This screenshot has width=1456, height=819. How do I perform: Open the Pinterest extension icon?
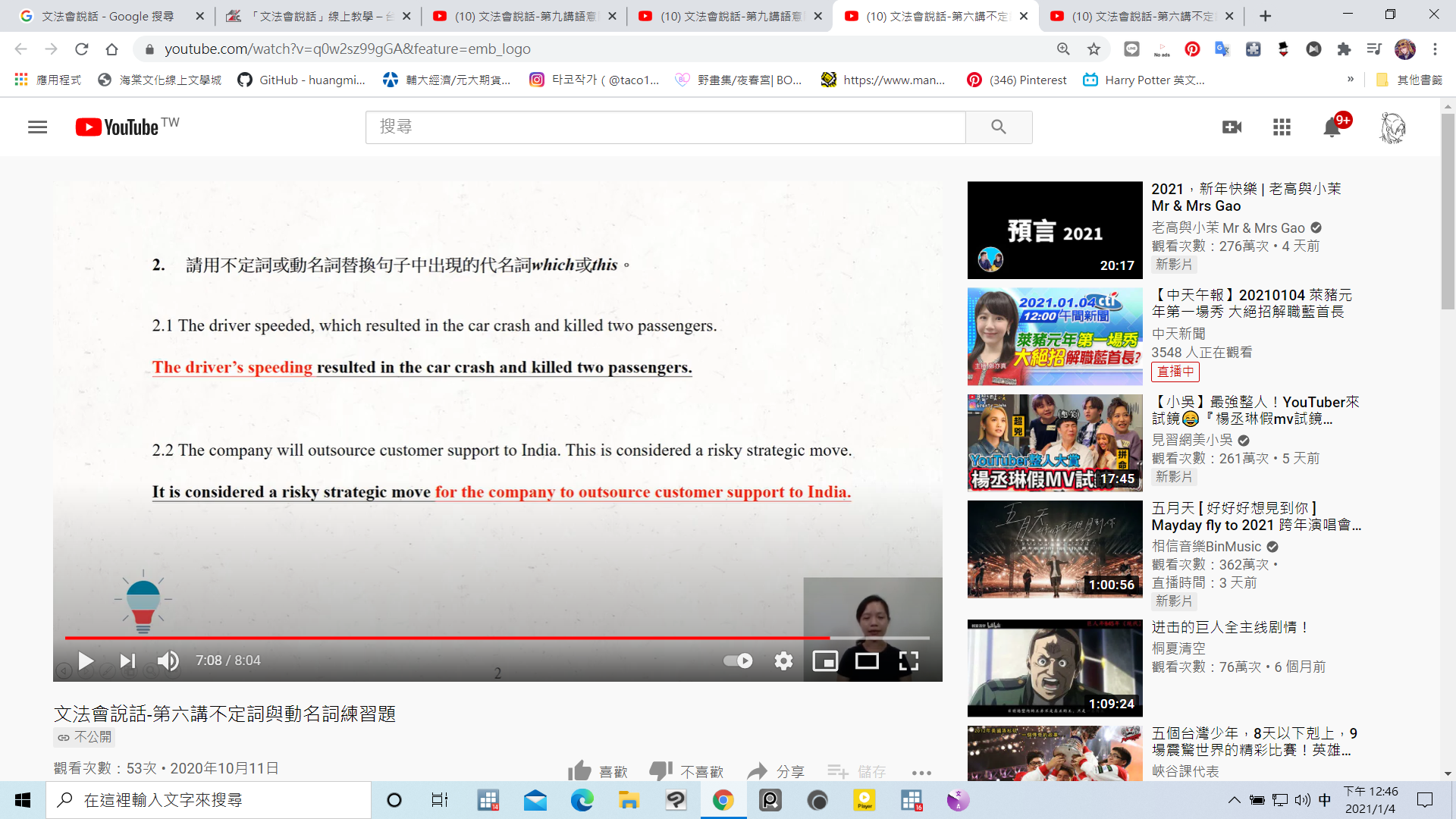(x=1192, y=49)
